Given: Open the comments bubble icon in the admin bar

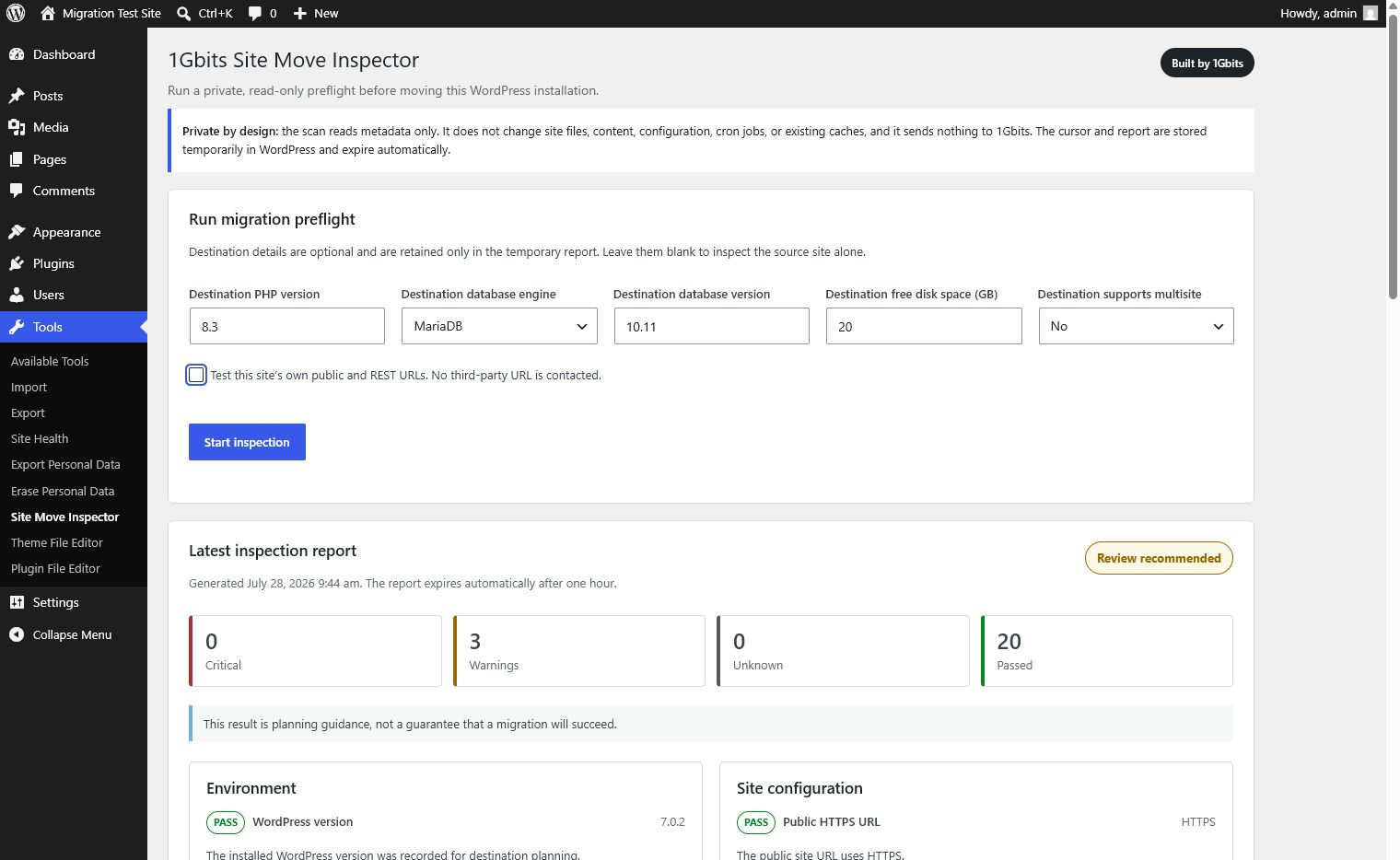Looking at the screenshot, I should pos(255,13).
